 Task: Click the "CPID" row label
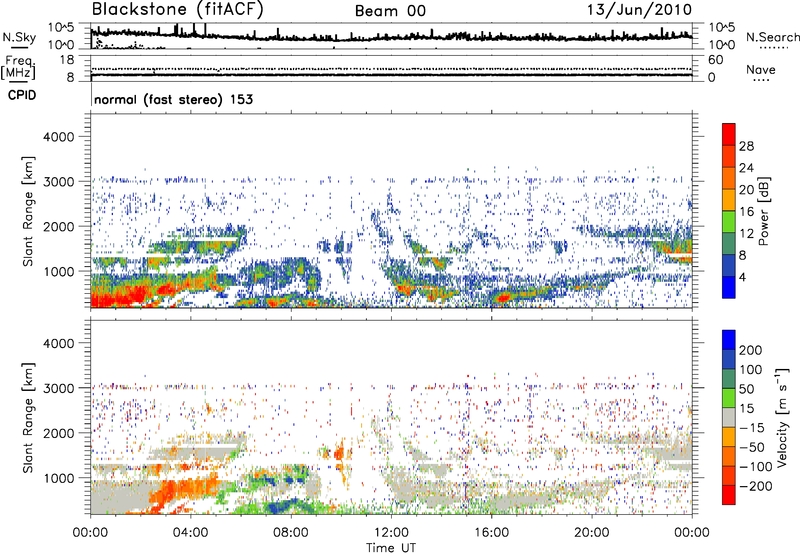[x=22, y=95]
